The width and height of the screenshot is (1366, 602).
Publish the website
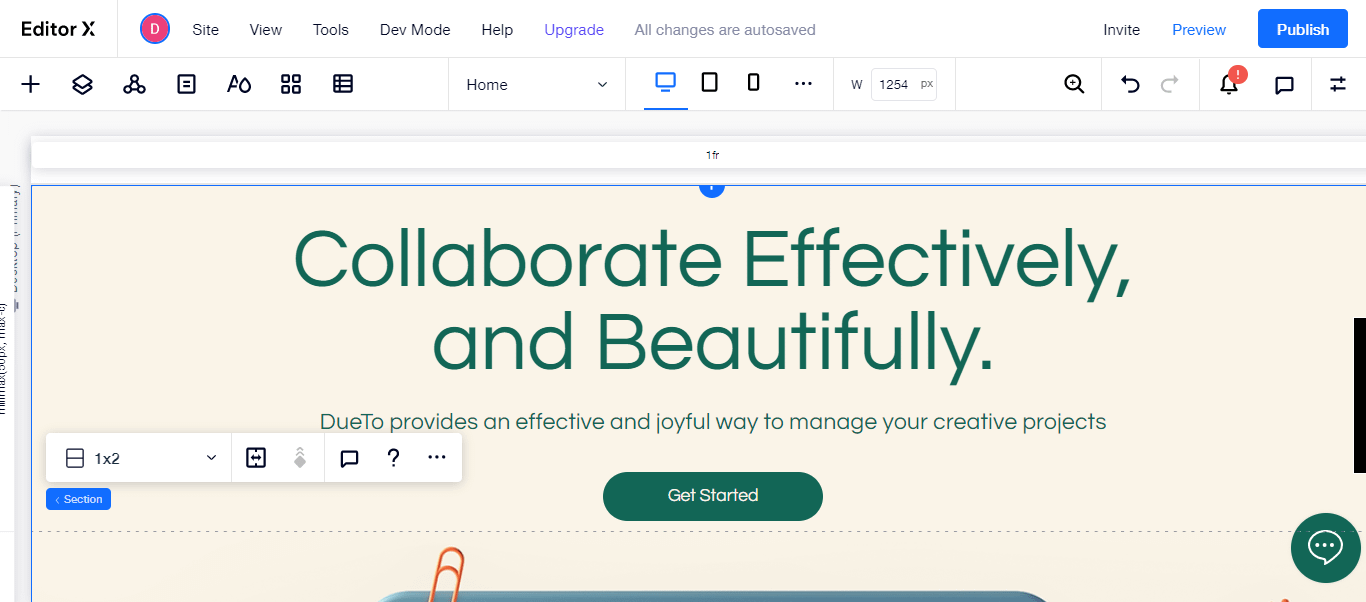[1302, 28]
